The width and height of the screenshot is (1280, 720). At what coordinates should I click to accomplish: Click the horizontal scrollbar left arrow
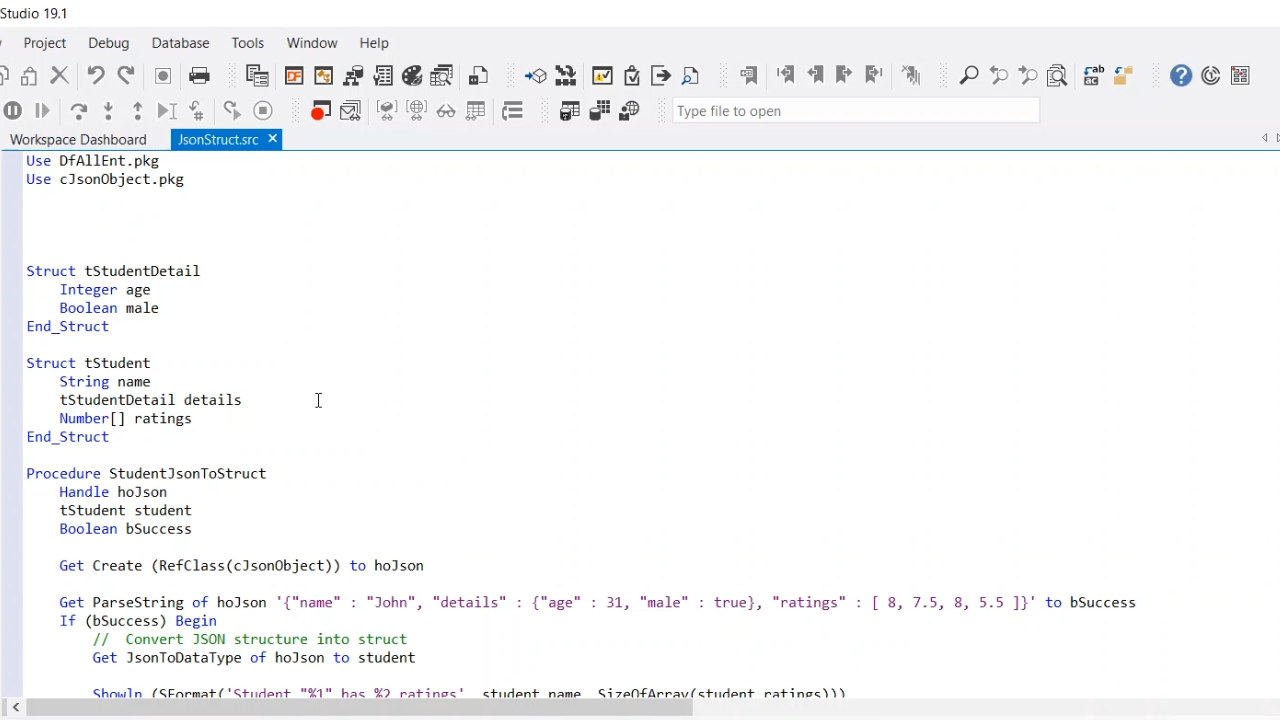click(15, 708)
